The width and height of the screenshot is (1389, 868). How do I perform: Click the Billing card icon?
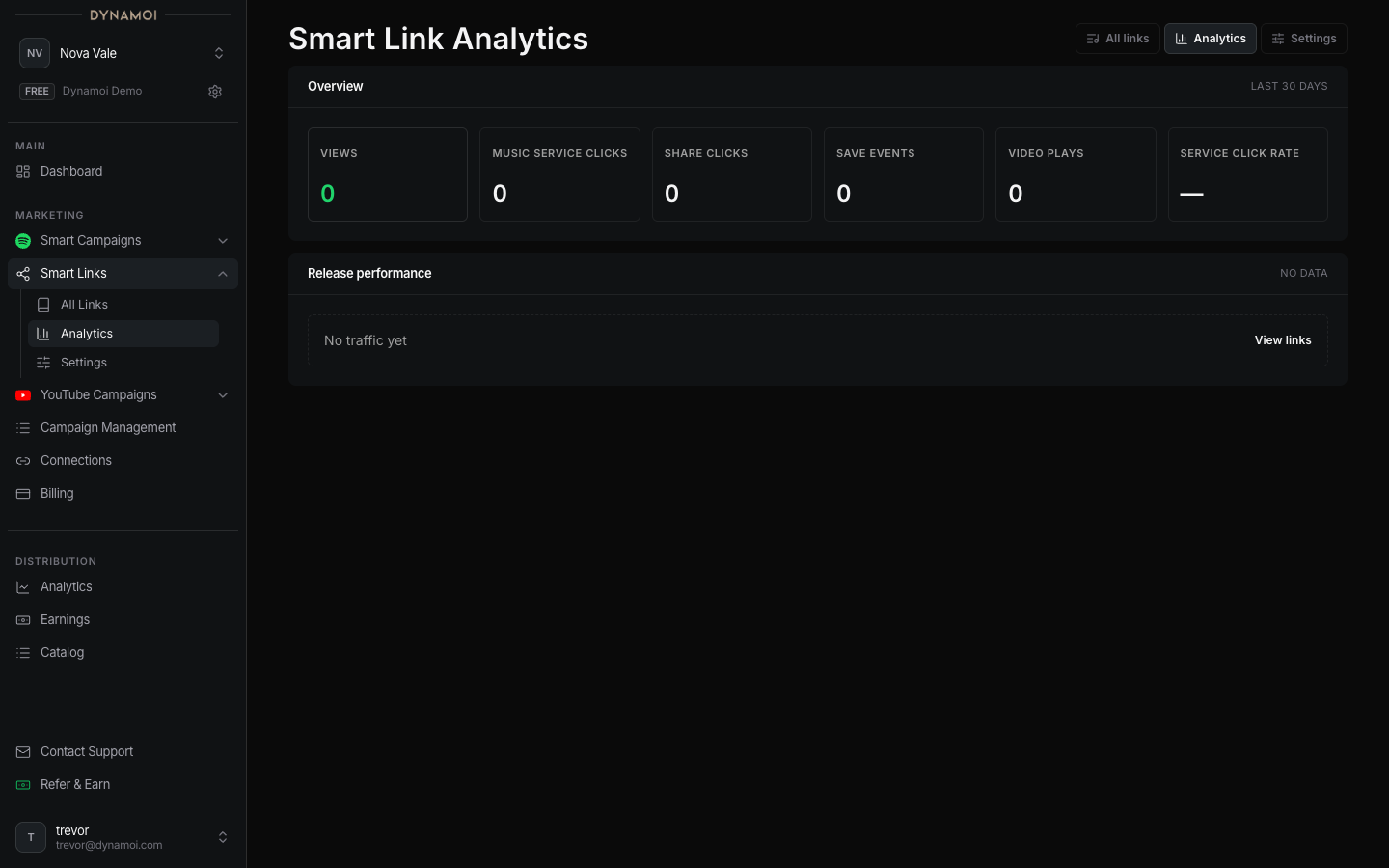click(23, 494)
